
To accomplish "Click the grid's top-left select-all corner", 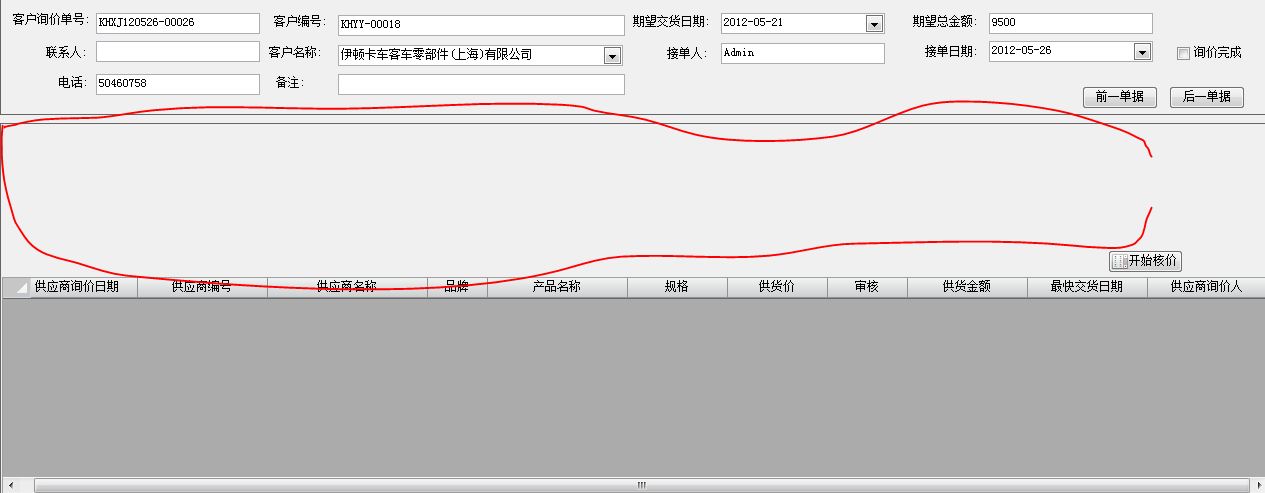I will point(15,287).
